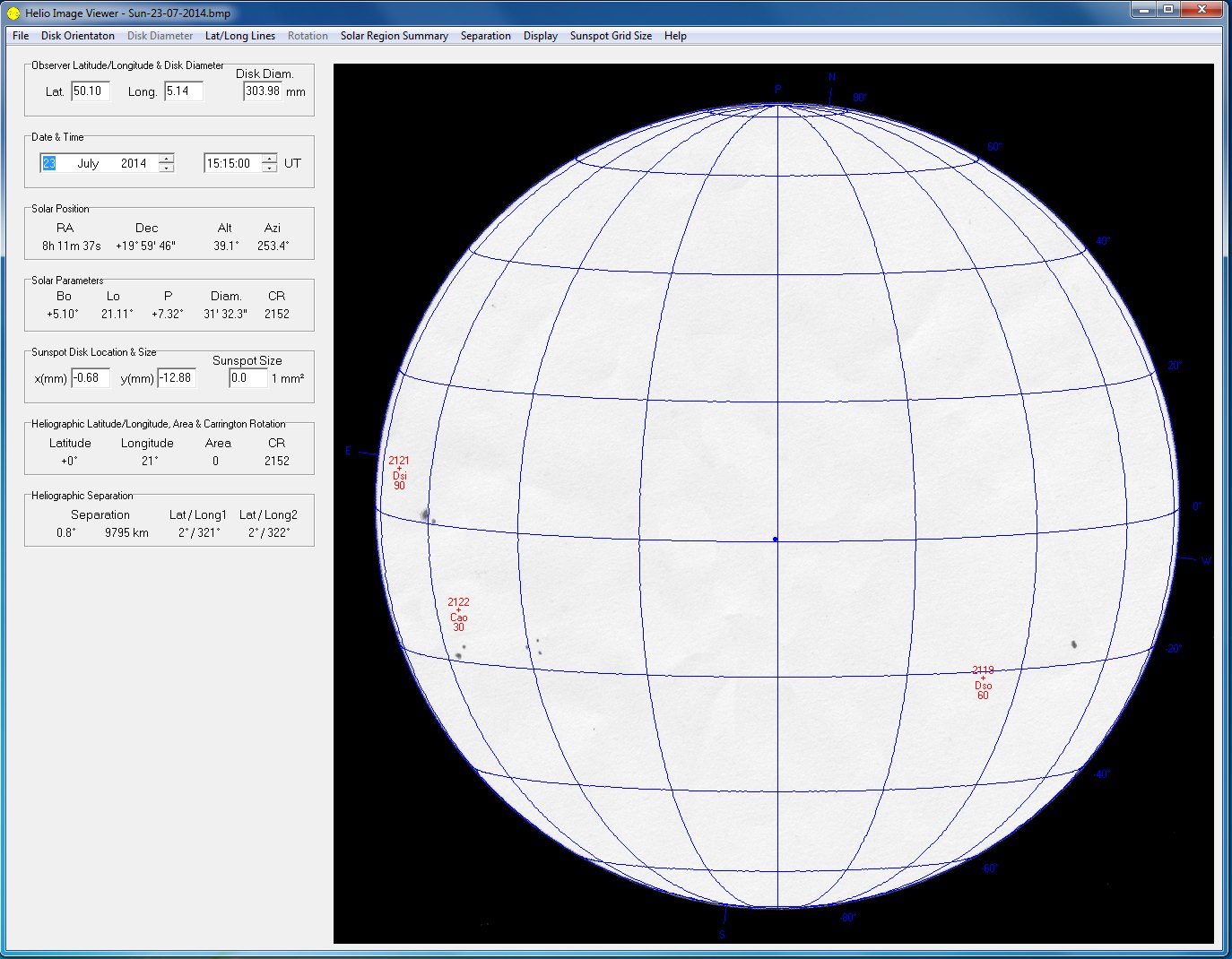1232x959 pixels.
Task: Open the Separation menu
Action: point(485,36)
